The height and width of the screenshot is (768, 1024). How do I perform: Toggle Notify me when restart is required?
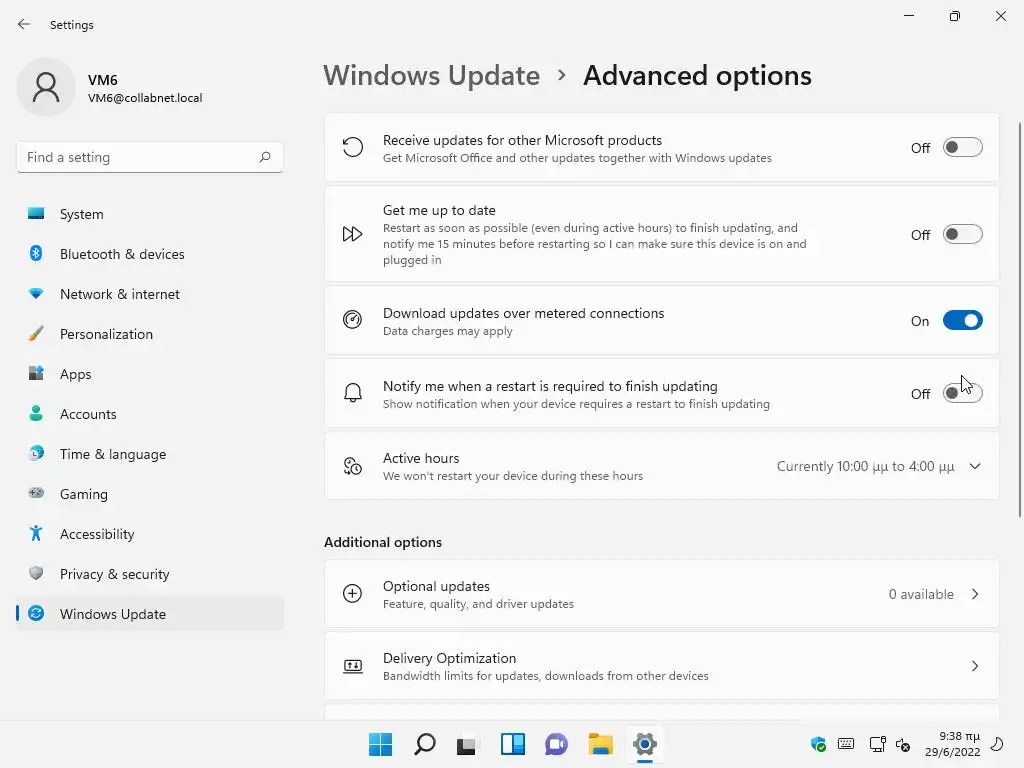[x=963, y=393]
